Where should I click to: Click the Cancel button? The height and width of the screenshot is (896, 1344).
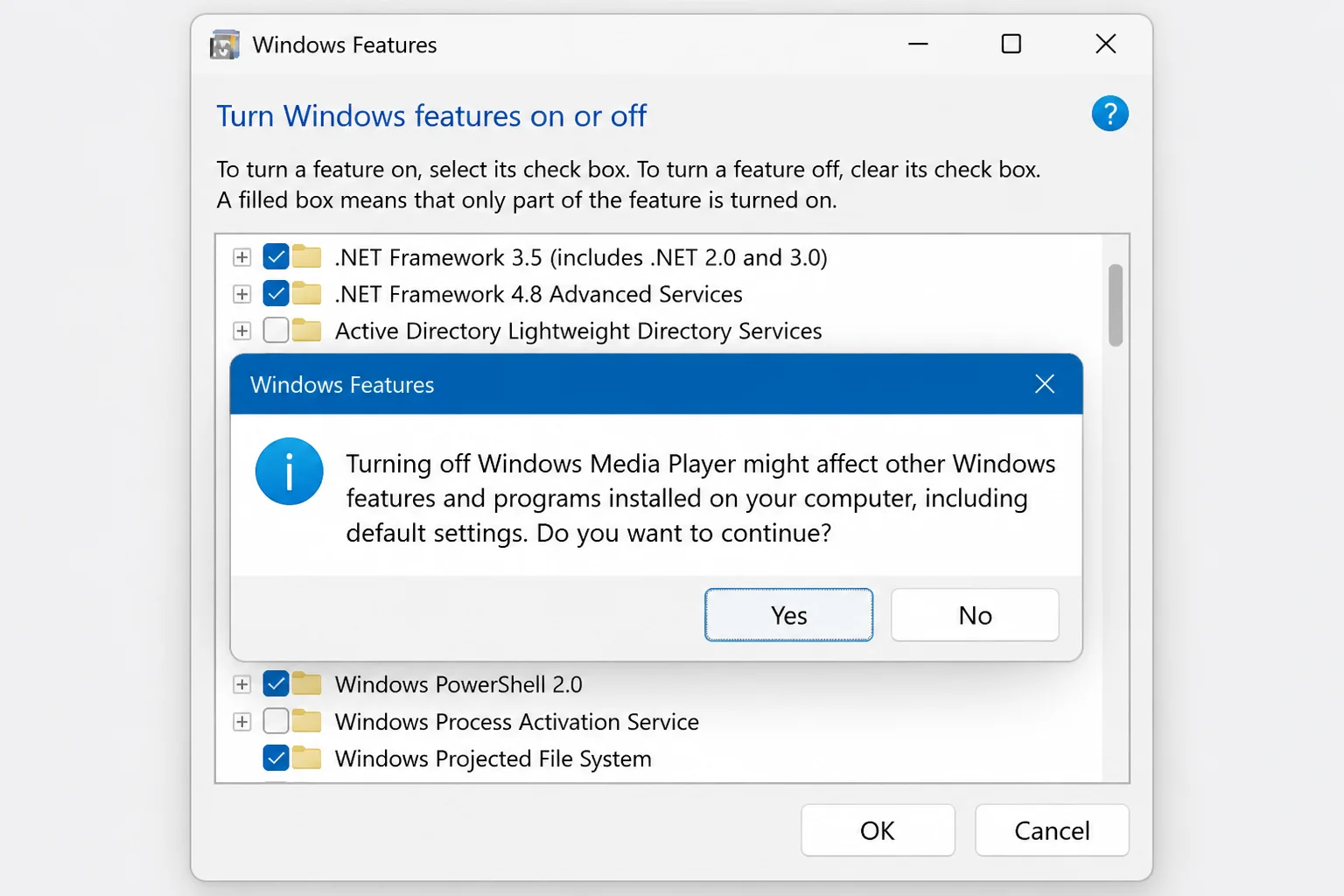coord(1052,830)
